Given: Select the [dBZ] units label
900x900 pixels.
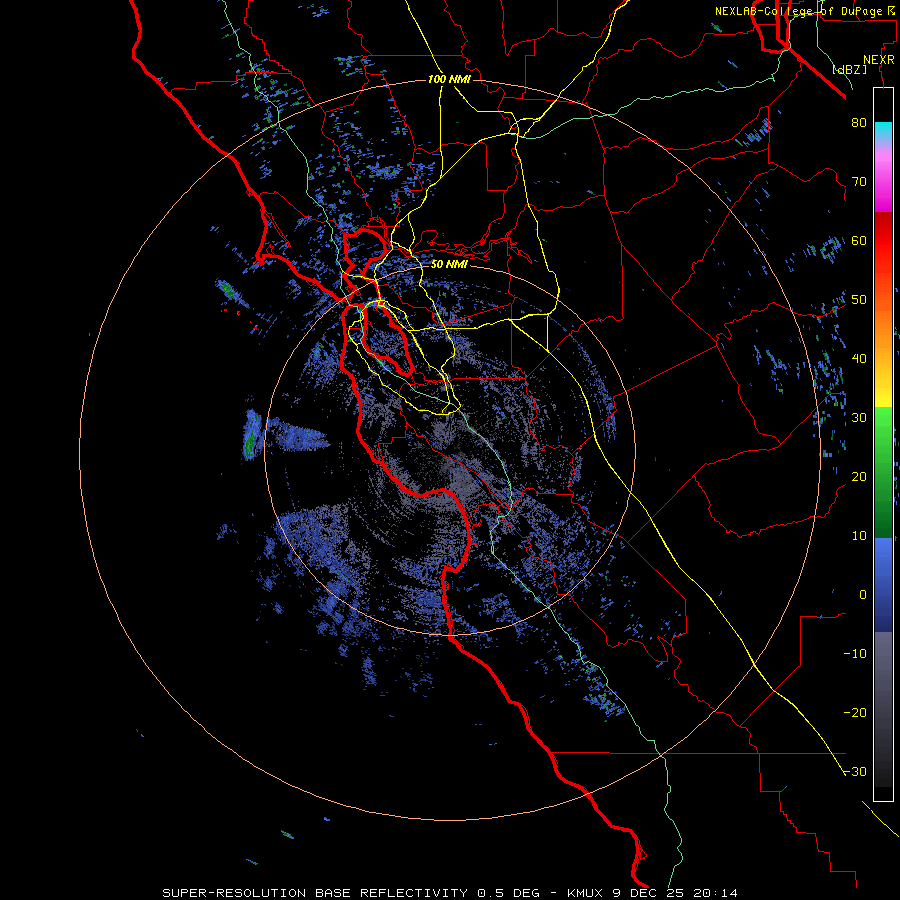Looking at the screenshot, I should pos(850,70).
